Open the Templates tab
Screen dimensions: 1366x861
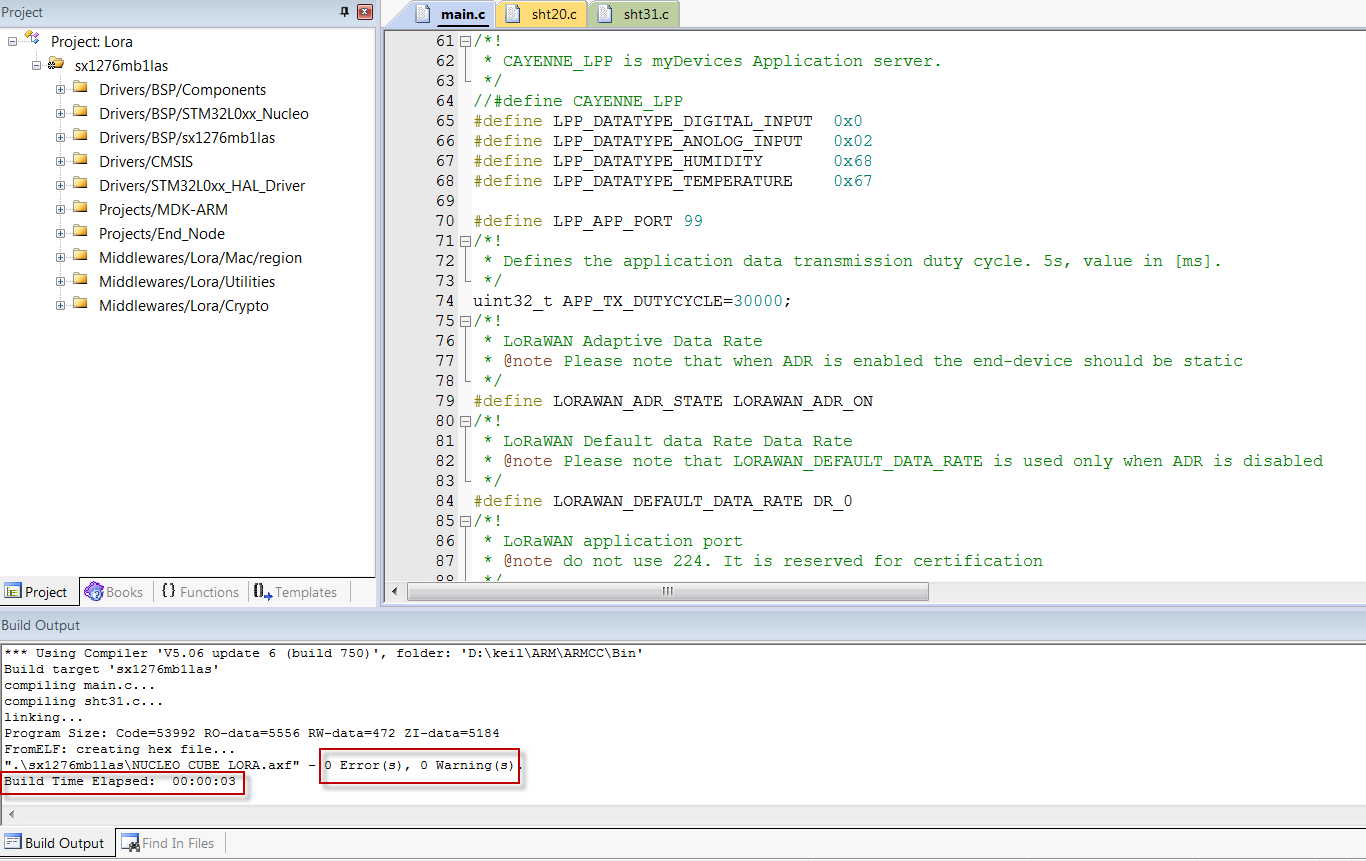[x=295, y=592]
